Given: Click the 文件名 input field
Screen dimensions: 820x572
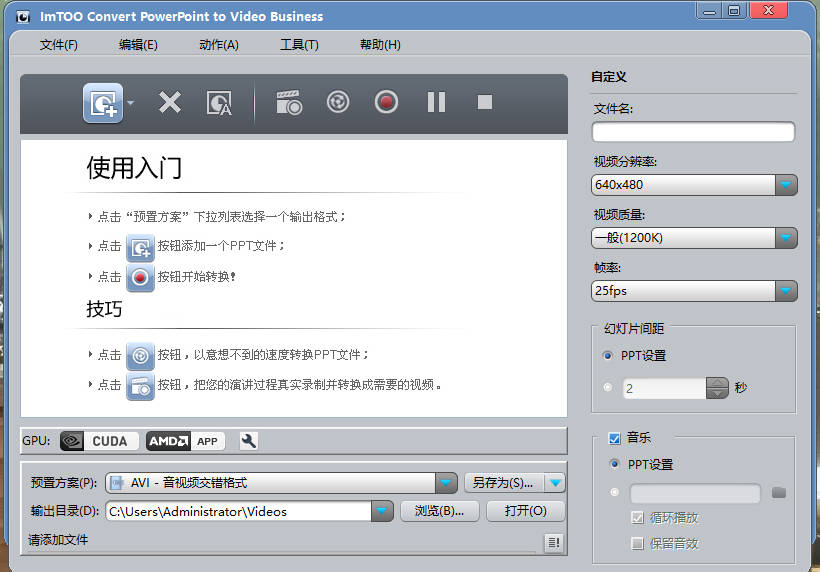Looking at the screenshot, I should 693,132.
